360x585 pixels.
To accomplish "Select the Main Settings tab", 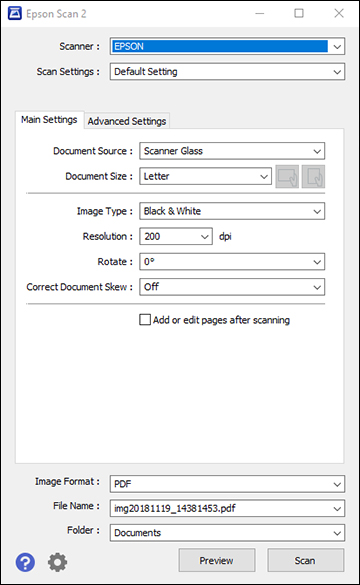I will (x=49, y=120).
